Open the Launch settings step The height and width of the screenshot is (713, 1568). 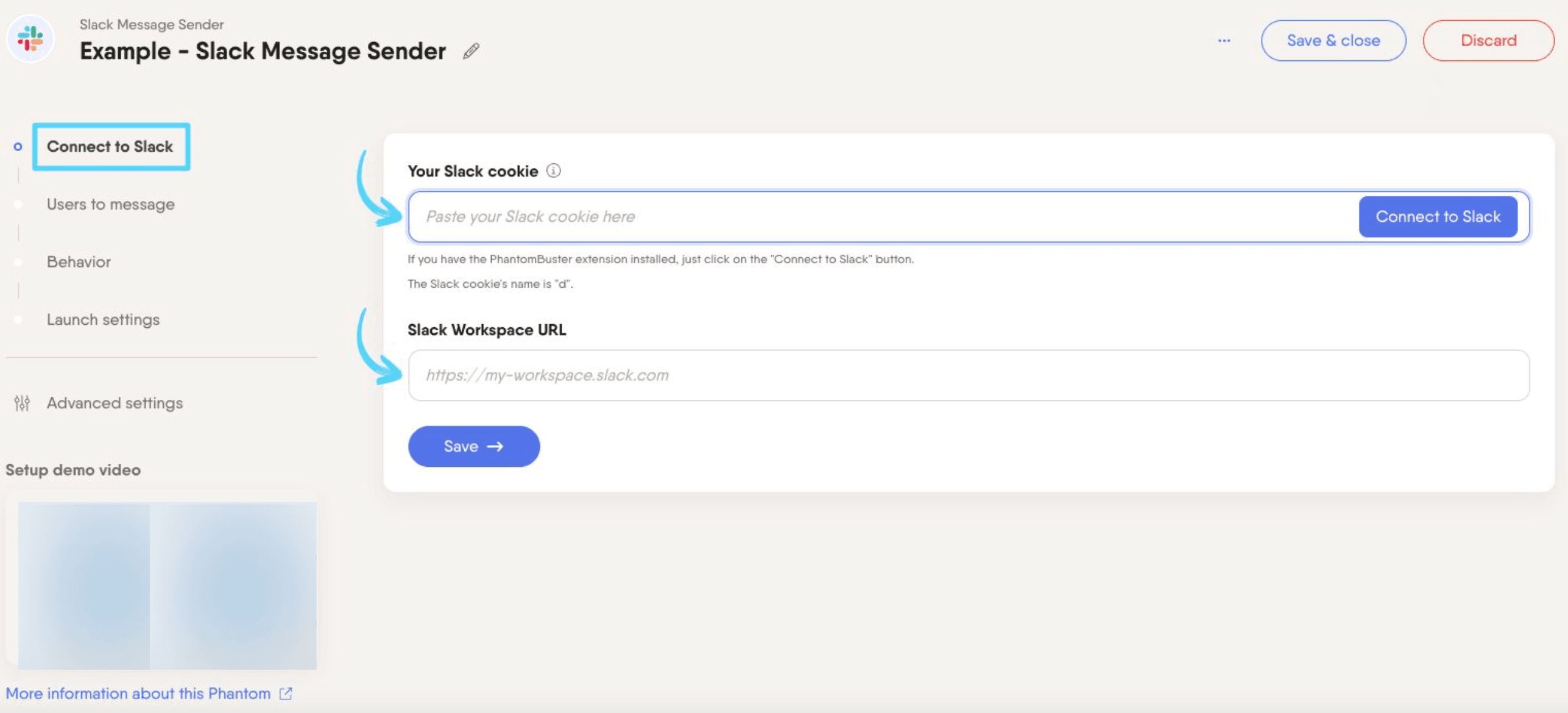(103, 319)
